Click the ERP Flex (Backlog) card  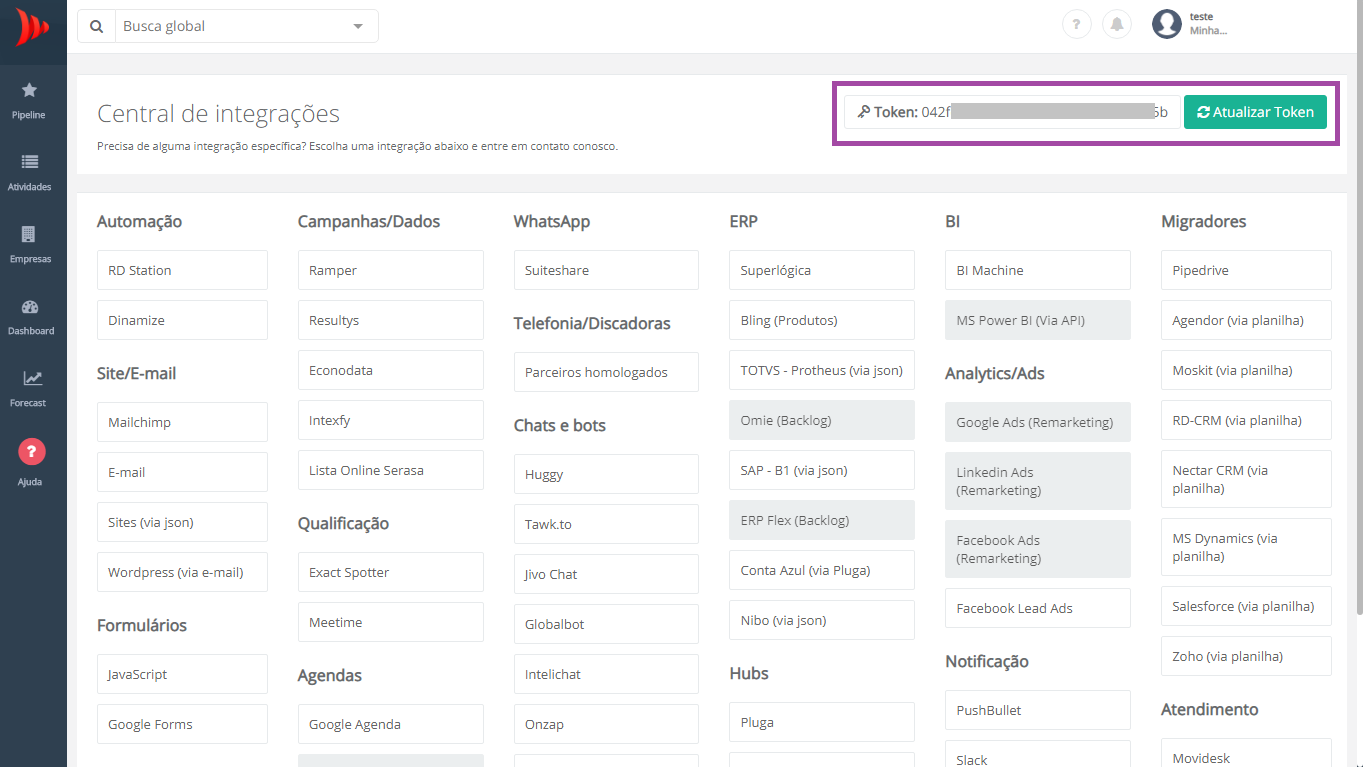point(822,520)
